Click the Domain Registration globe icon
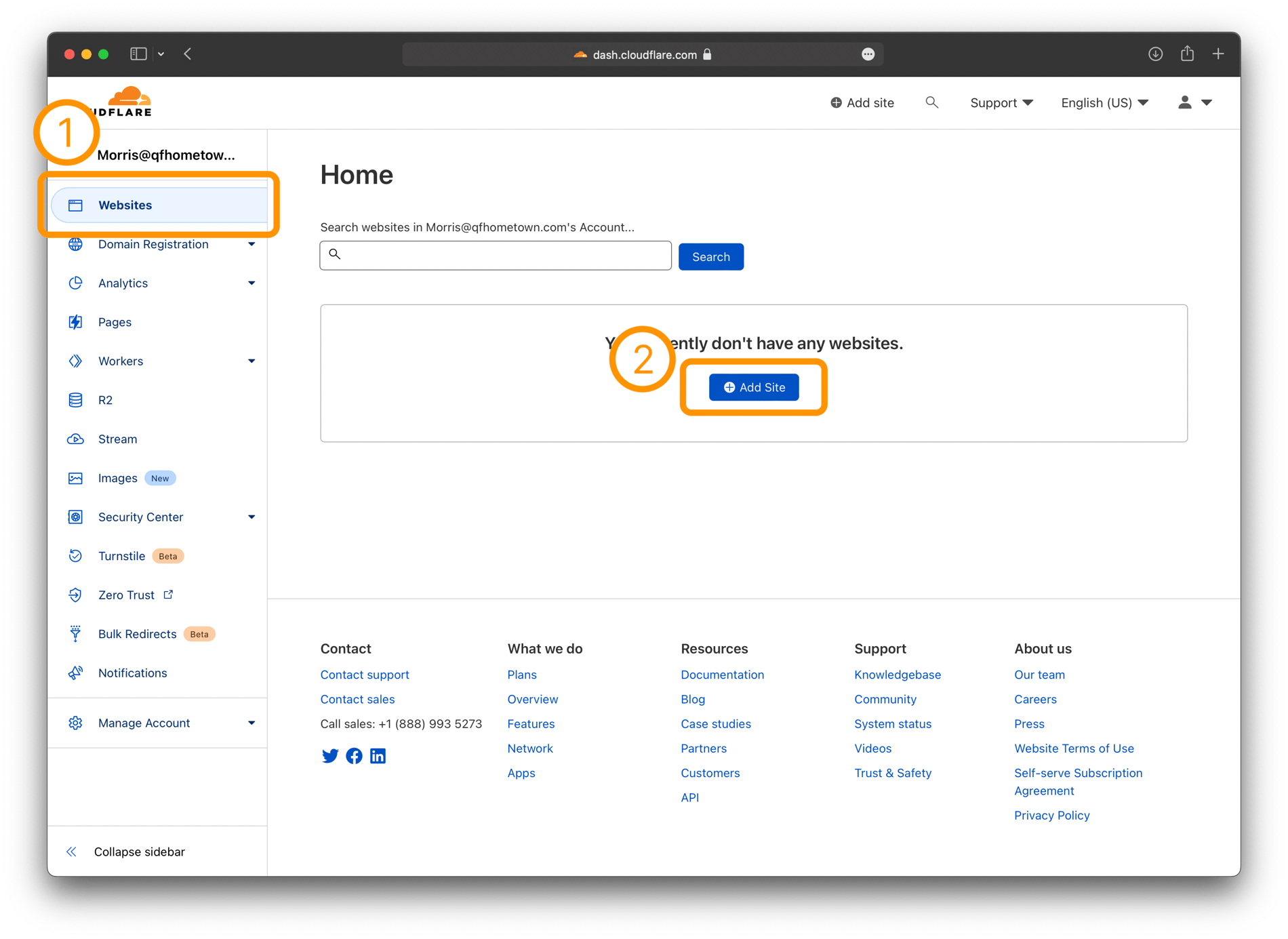This screenshot has height=939, width=1288. pyautogui.click(x=75, y=244)
